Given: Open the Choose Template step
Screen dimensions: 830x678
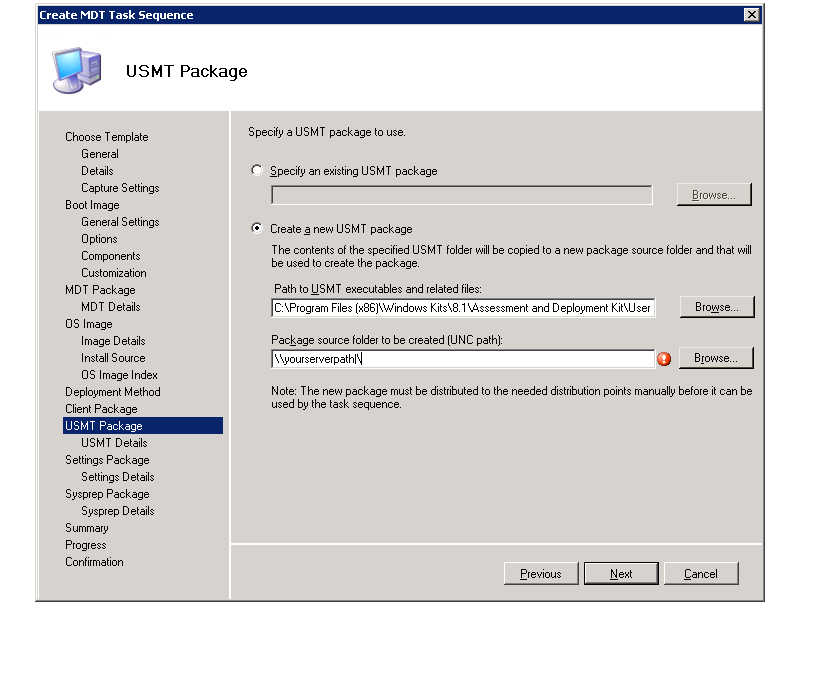Looking at the screenshot, I should (x=107, y=137).
